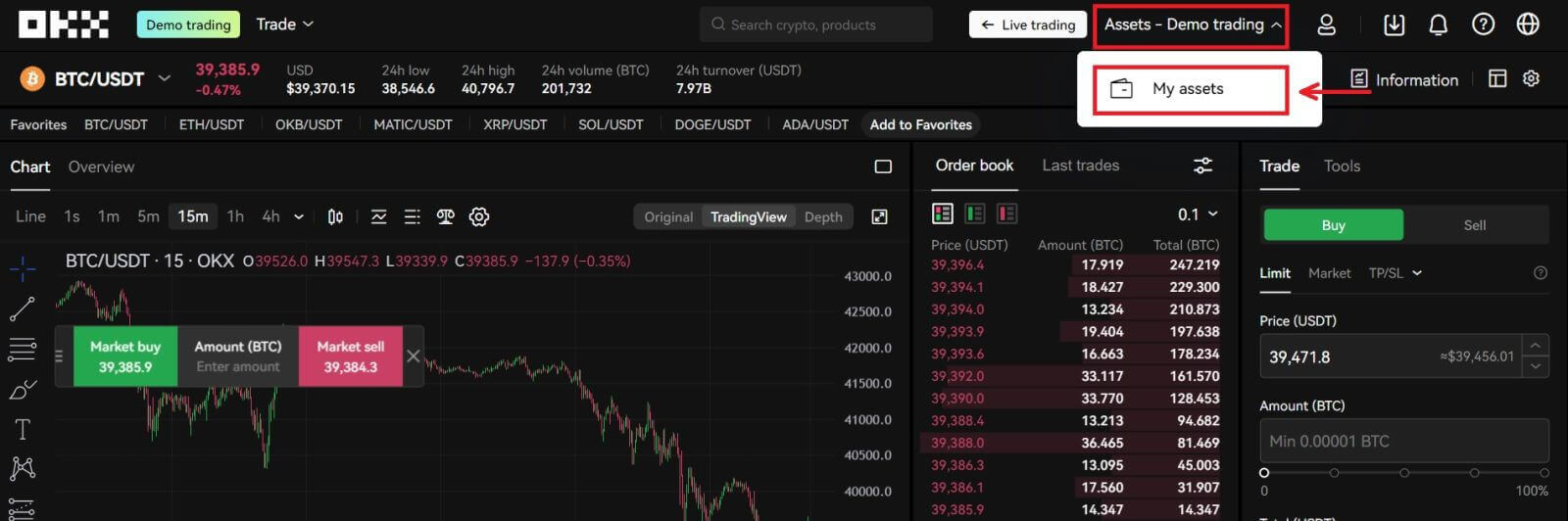Open the profile account icon
The image size is (1568, 521).
tap(1326, 24)
